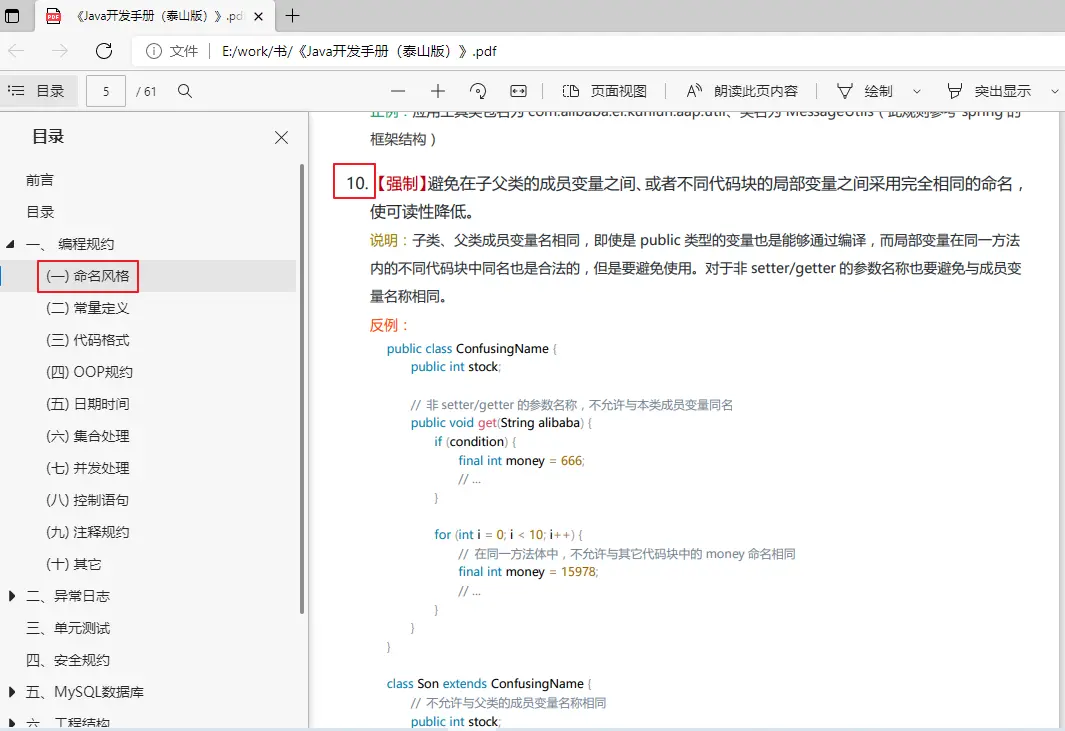The height and width of the screenshot is (731, 1065).
Task: Open a new browser tab
Action: click(x=293, y=16)
